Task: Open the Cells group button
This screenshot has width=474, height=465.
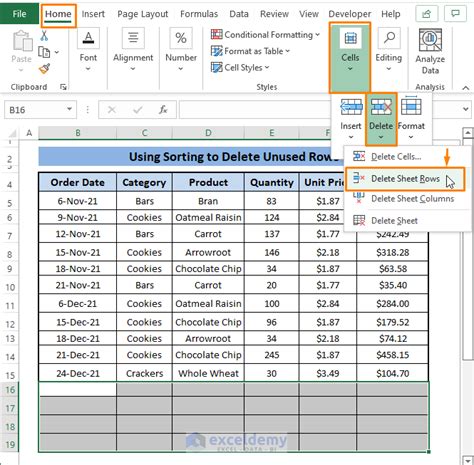Action: (x=350, y=57)
